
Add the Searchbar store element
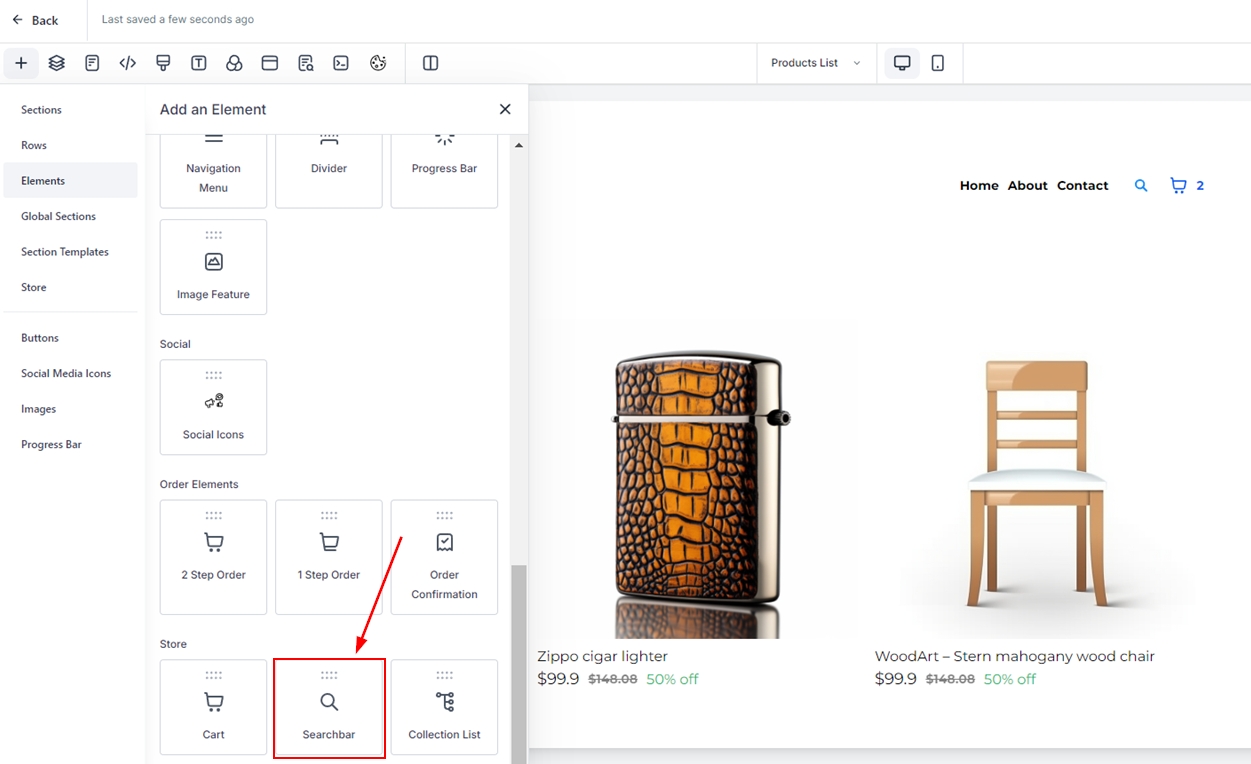pyautogui.click(x=329, y=708)
